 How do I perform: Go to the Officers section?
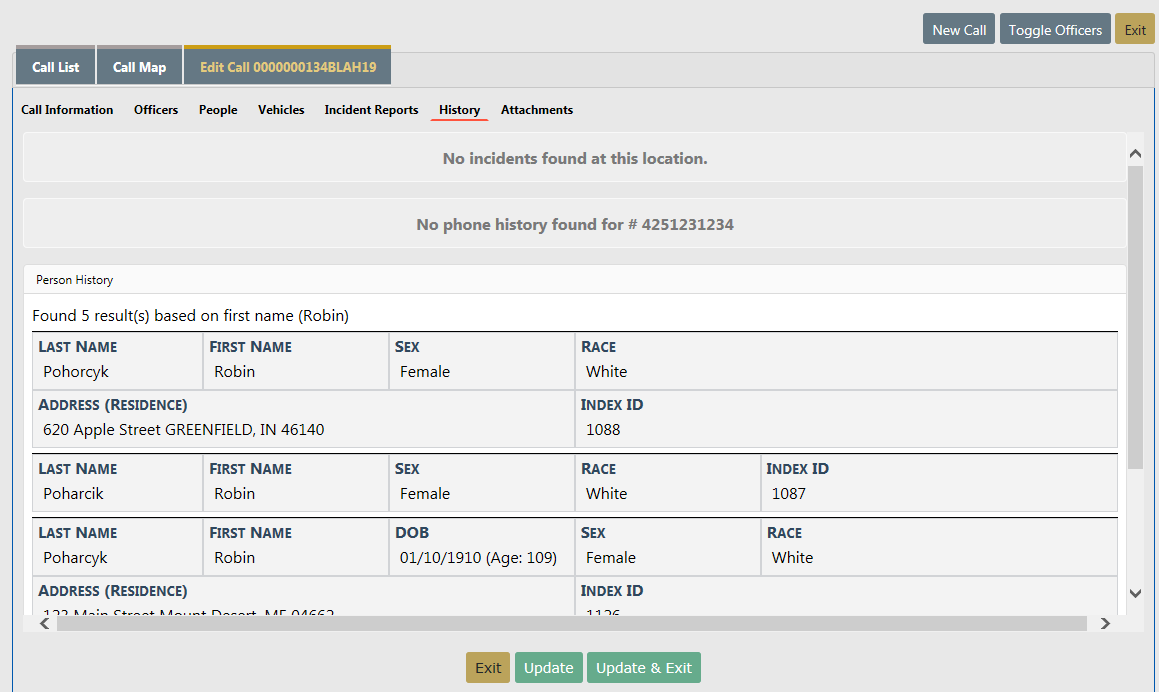[x=156, y=110]
